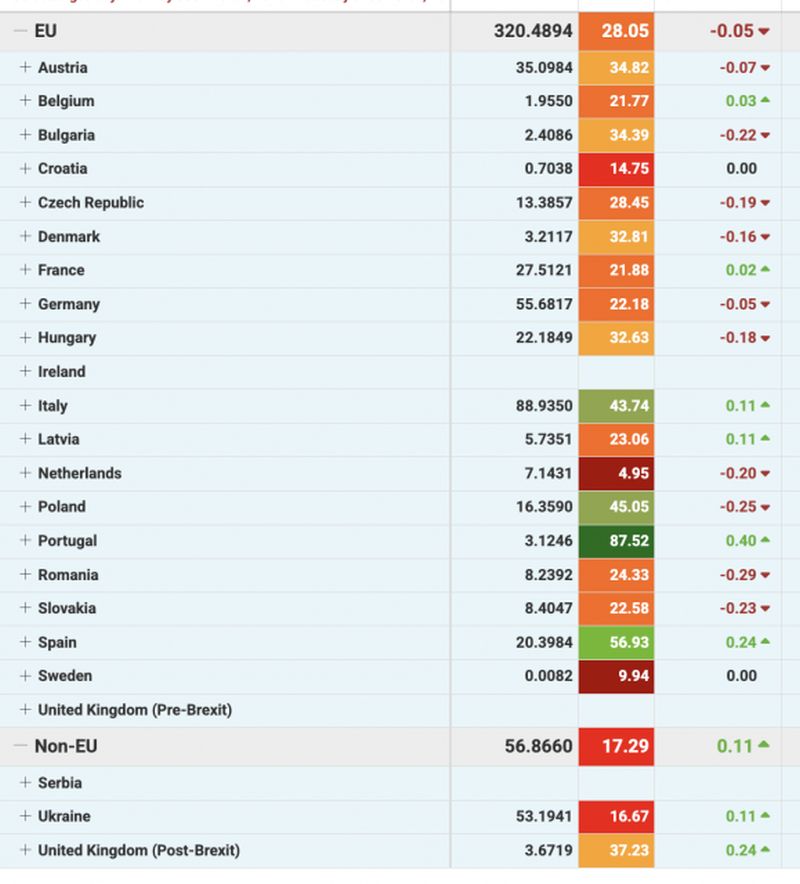Click the dark red 4.95 Netherlands cell
This screenshot has width=800, height=884.
pyautogui.click(x=616, y=473)
